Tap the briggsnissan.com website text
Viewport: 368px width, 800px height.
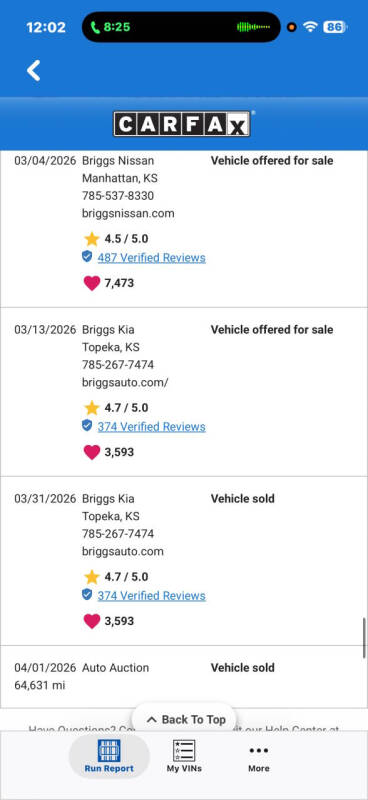point(128,213)
